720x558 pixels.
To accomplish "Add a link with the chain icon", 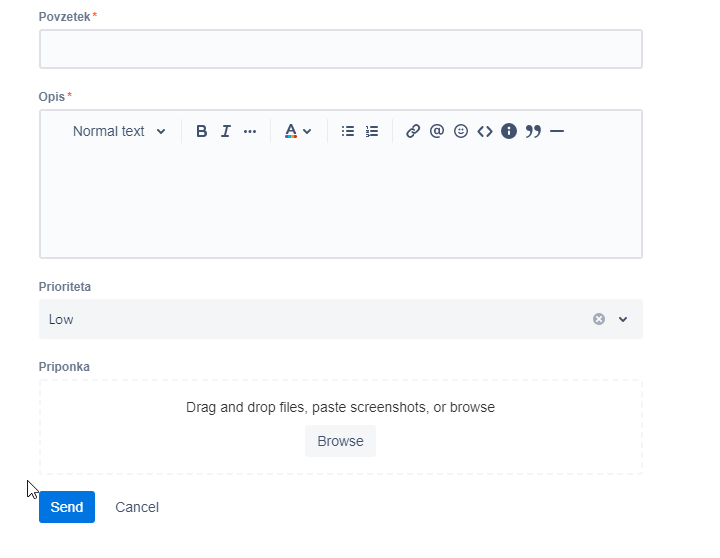I will [x=413, y=131].
